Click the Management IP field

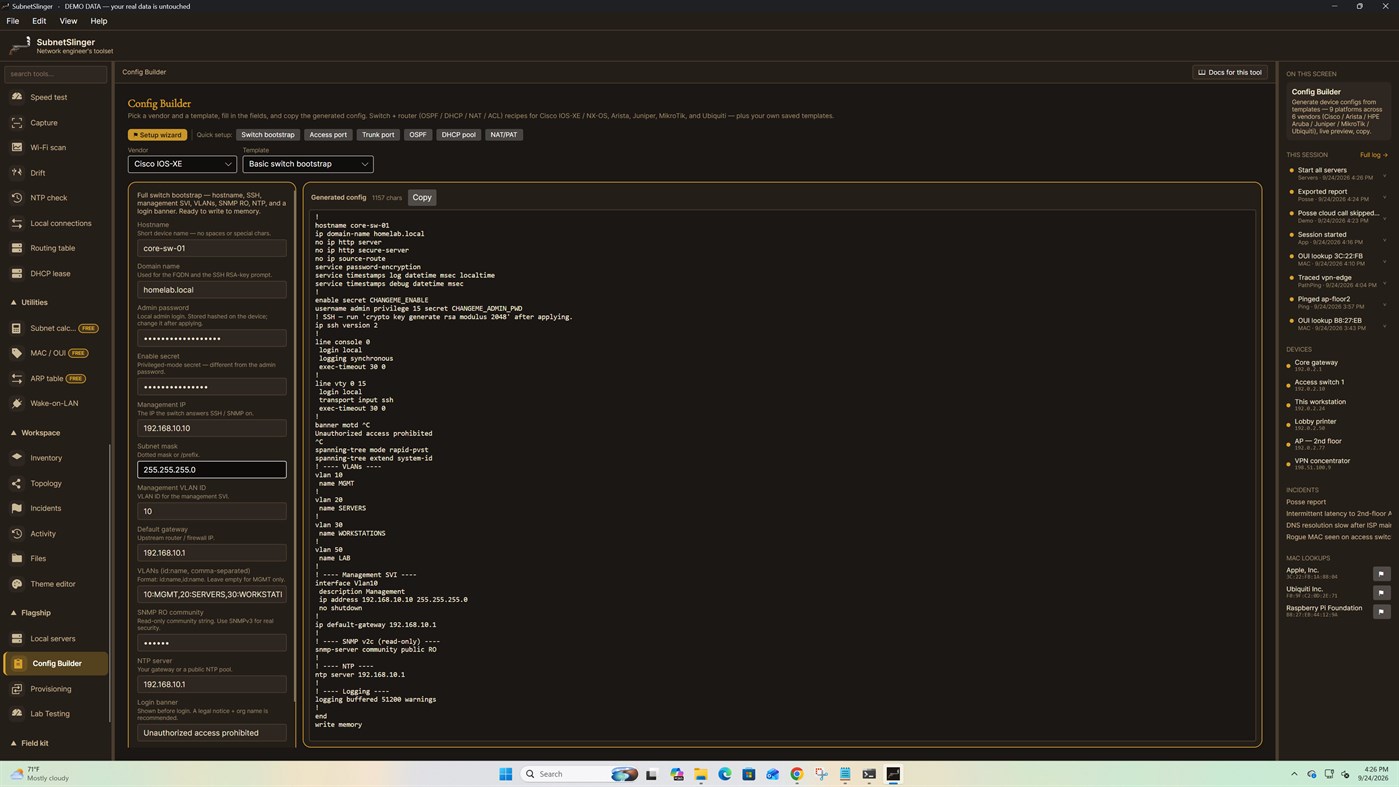(x=212, y=428)
